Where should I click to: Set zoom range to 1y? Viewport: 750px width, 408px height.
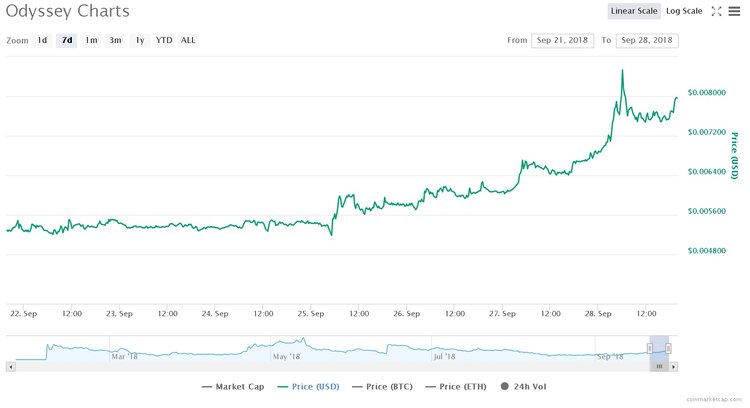140,40
